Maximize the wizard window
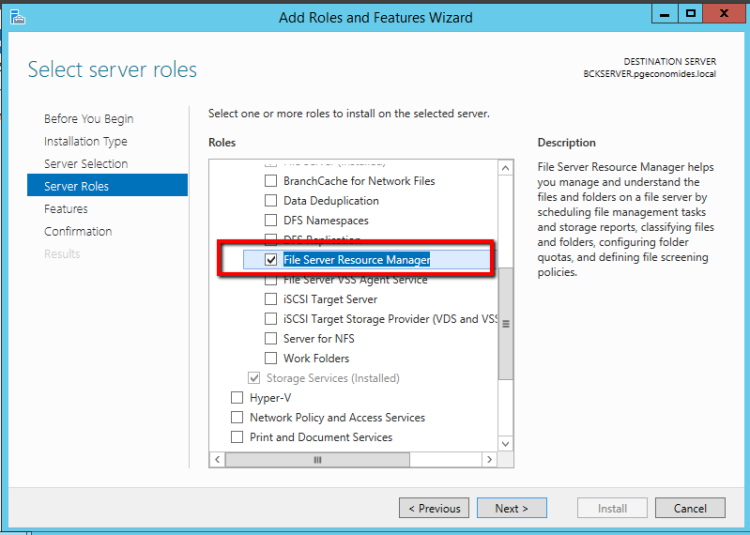The height and width of the screenshot is (535, 750). click(x=691, y=14)
